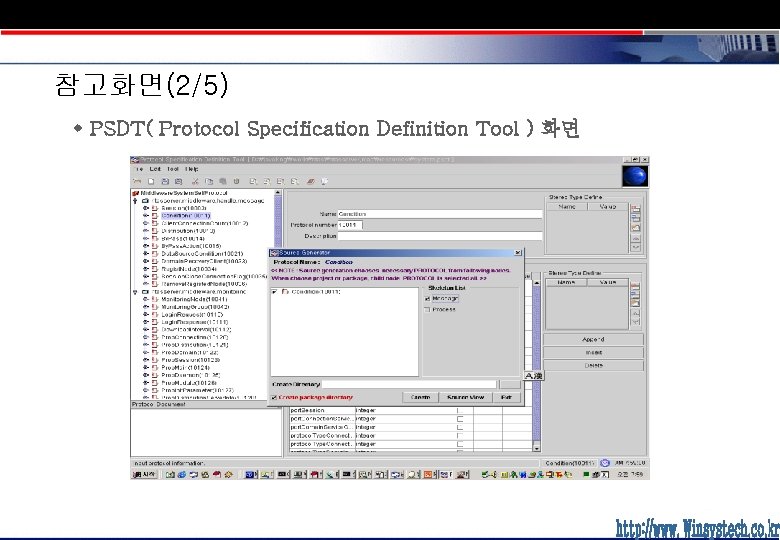Open the Edit menu
This screenshot has width=780, height=540.
click(x=155, y=169)
